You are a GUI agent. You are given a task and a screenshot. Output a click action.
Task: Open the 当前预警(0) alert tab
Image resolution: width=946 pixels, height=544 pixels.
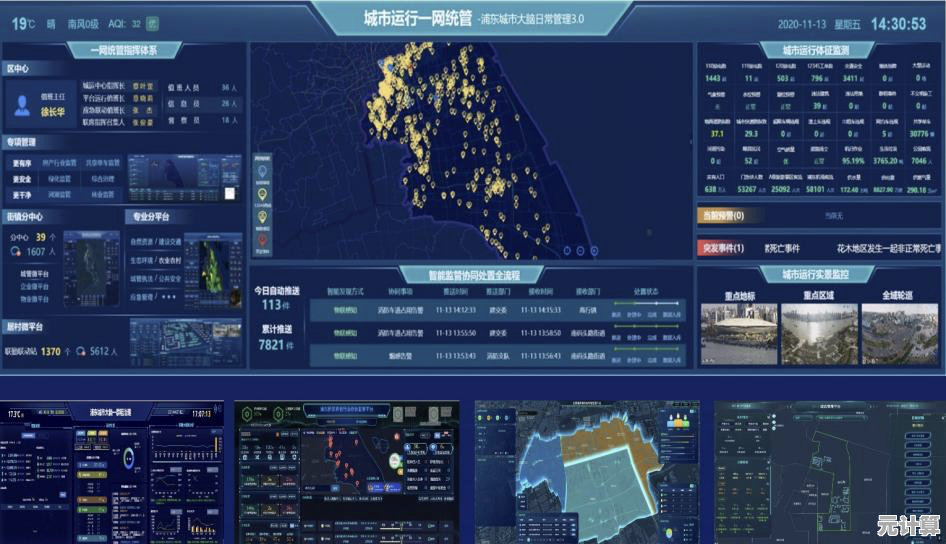[720, 215]
